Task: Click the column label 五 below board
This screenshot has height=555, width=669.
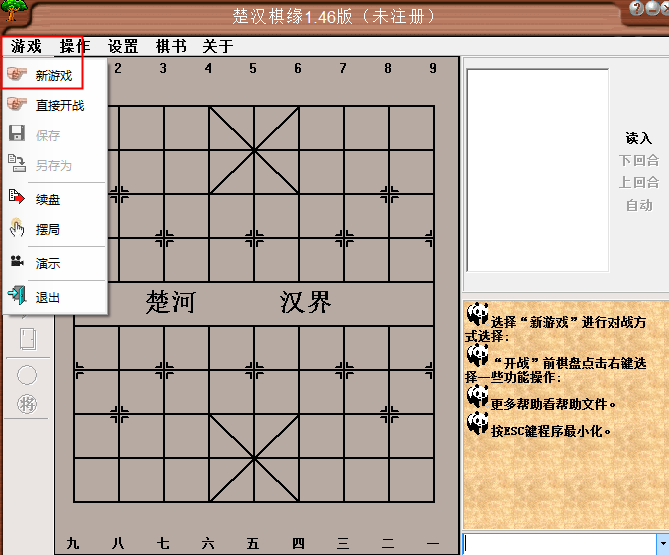Action: (x=253, y=543)
